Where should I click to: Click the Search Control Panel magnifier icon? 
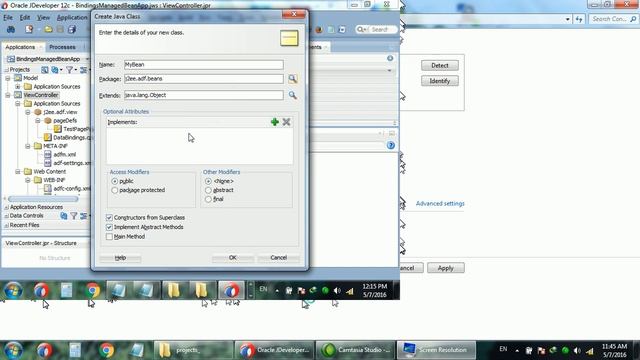(633, 19)
